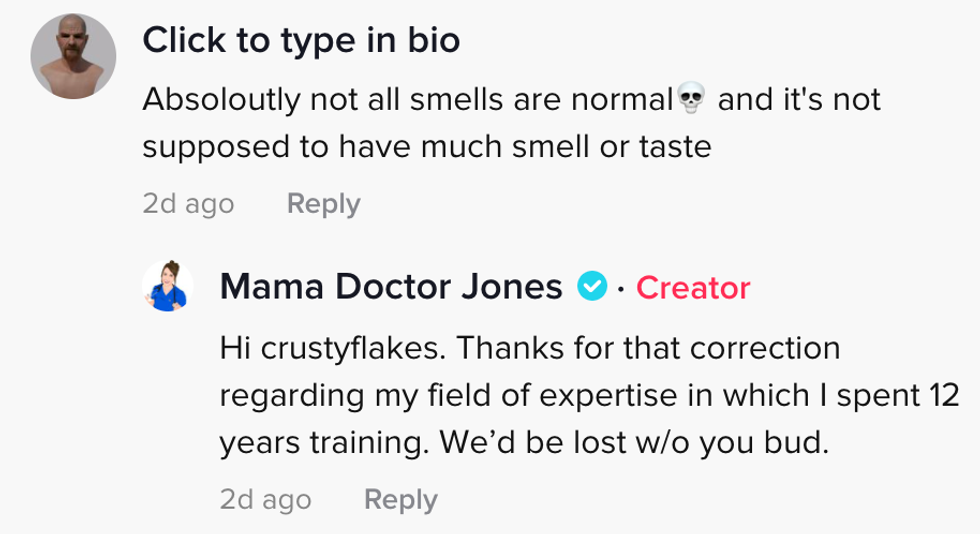The height and width of the screenshot is (534, 980).
Task: Click the words "and it's not" after the skull
Action: point(799,100)
